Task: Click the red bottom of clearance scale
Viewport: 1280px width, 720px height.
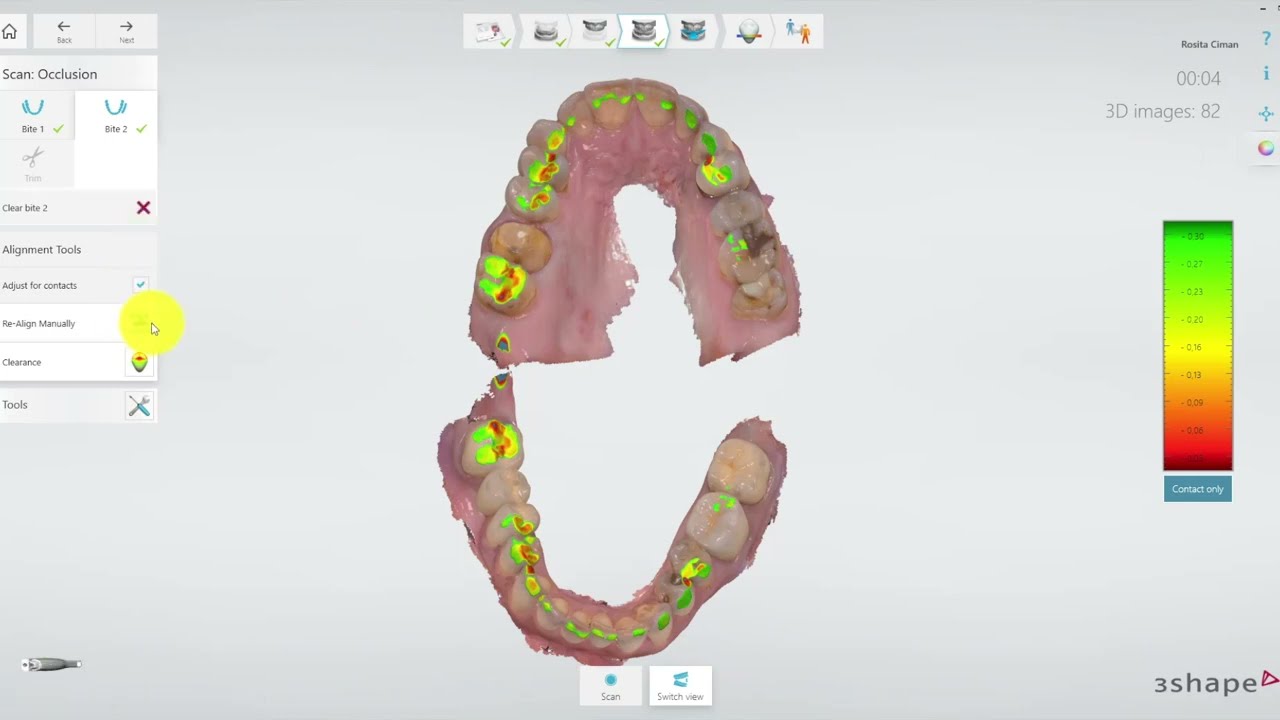Action: pos(1197,458)
